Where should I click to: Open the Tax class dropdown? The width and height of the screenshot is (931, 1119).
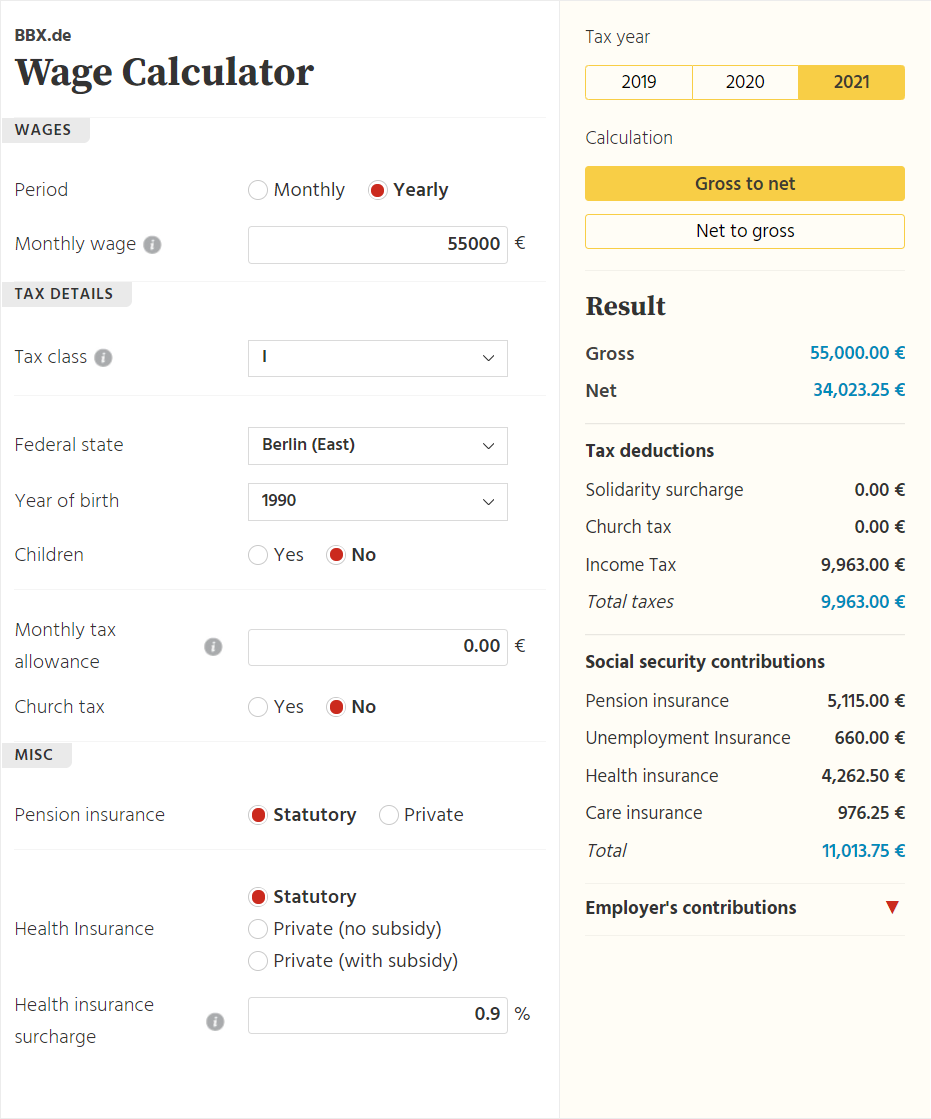click(x=377, y=358)
